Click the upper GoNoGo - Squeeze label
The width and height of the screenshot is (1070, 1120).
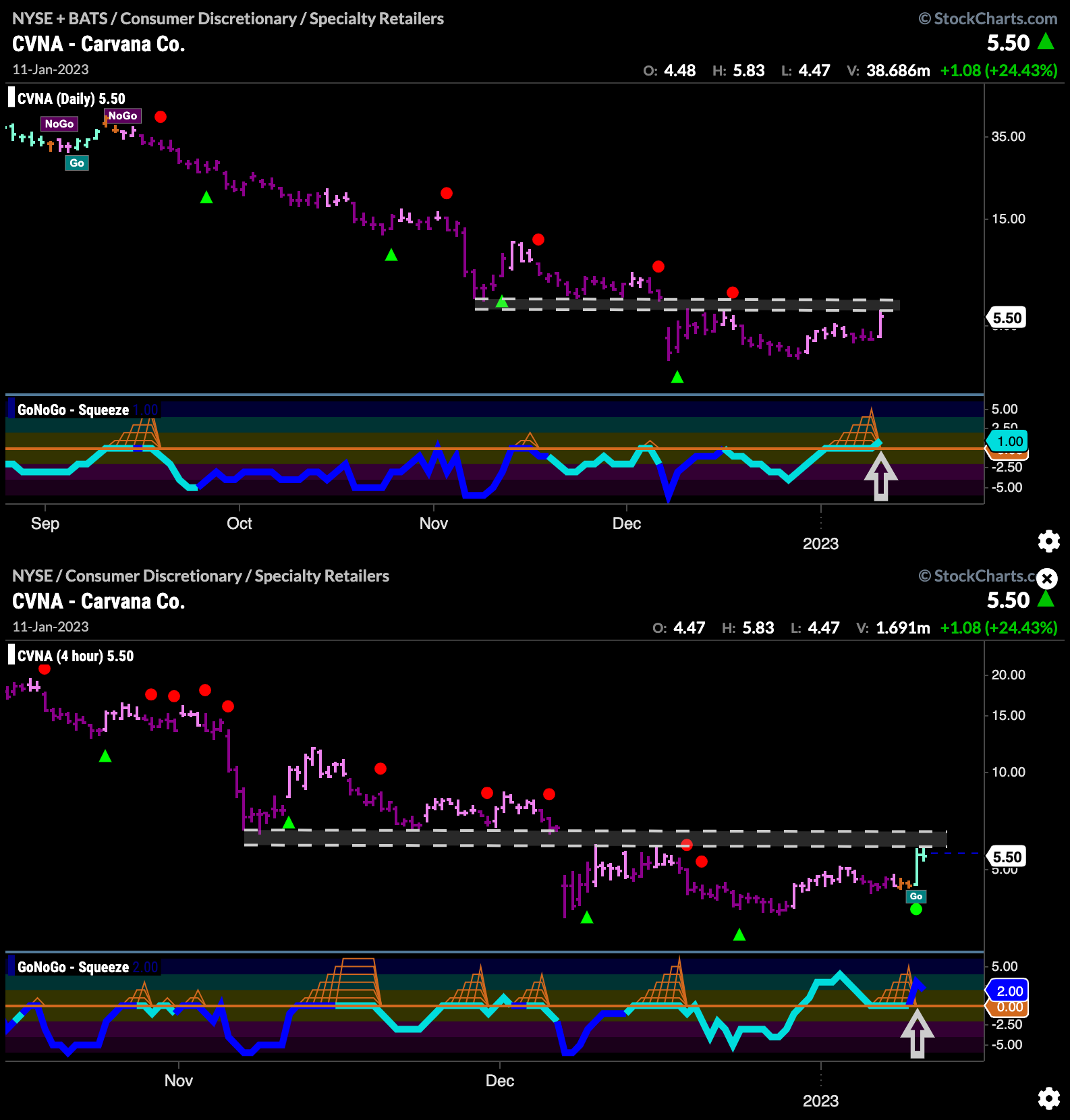pyautogui.click(x=73, y=410)
